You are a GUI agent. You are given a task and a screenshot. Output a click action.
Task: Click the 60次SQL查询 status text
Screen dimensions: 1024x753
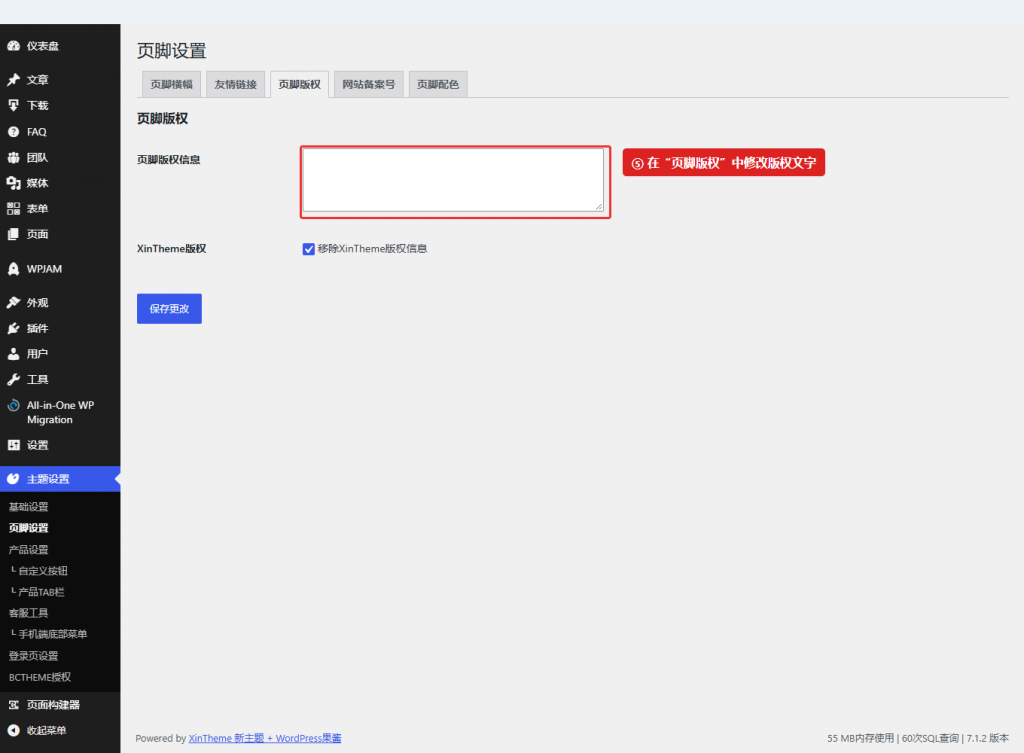coord(931,738)
